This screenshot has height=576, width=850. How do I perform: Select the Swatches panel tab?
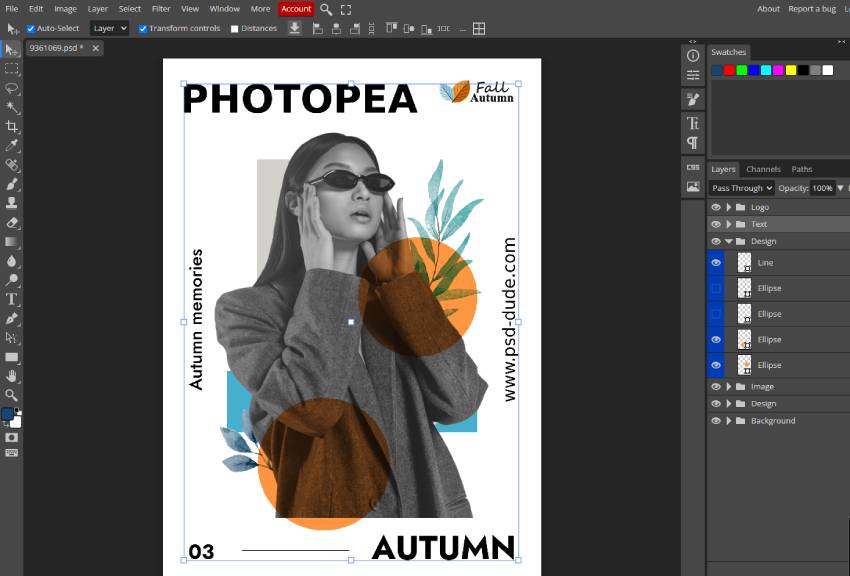[729, 53]
